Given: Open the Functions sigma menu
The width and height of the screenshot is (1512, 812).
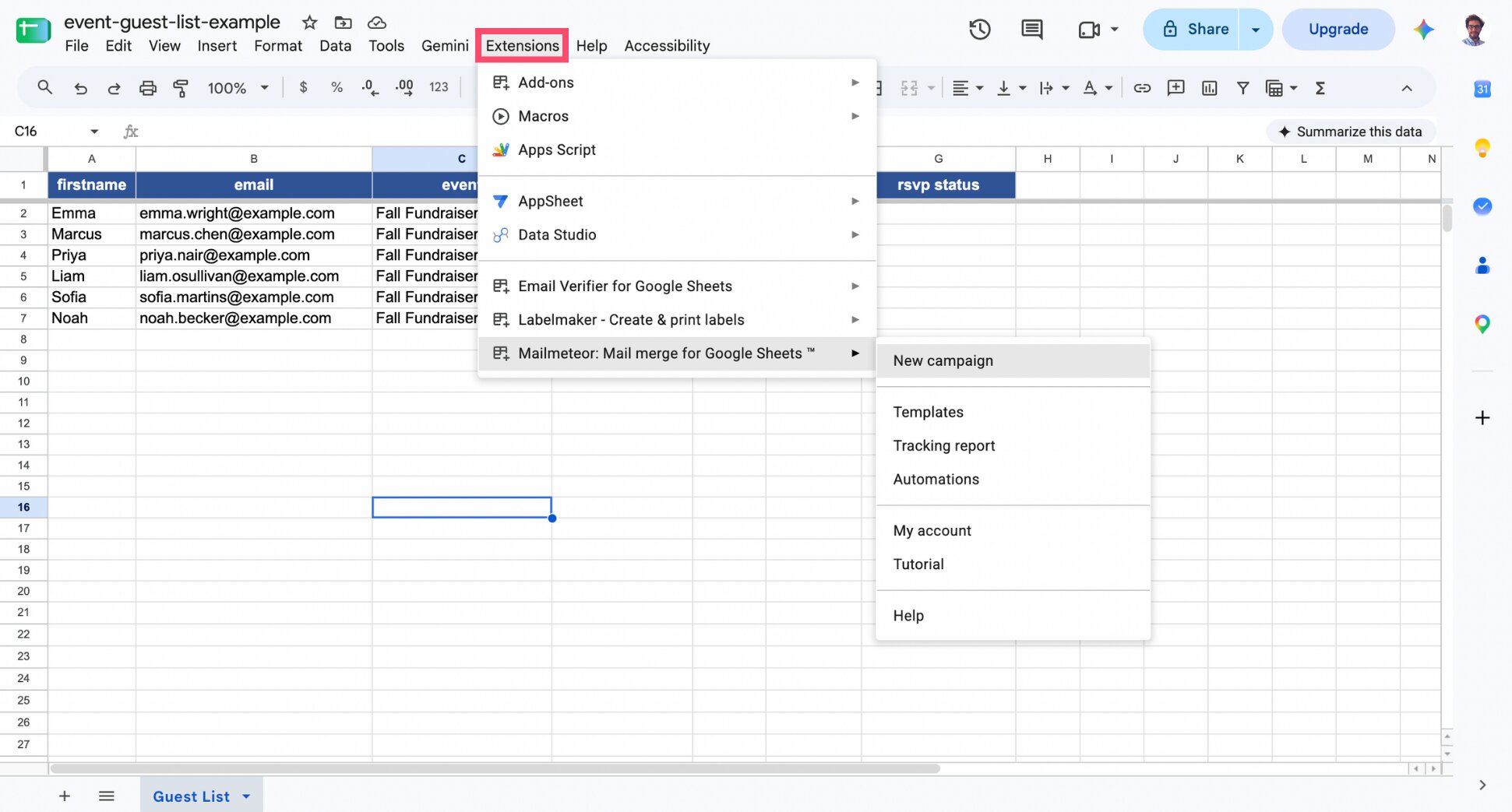Looking at the screenshot, I should 1320,88.
